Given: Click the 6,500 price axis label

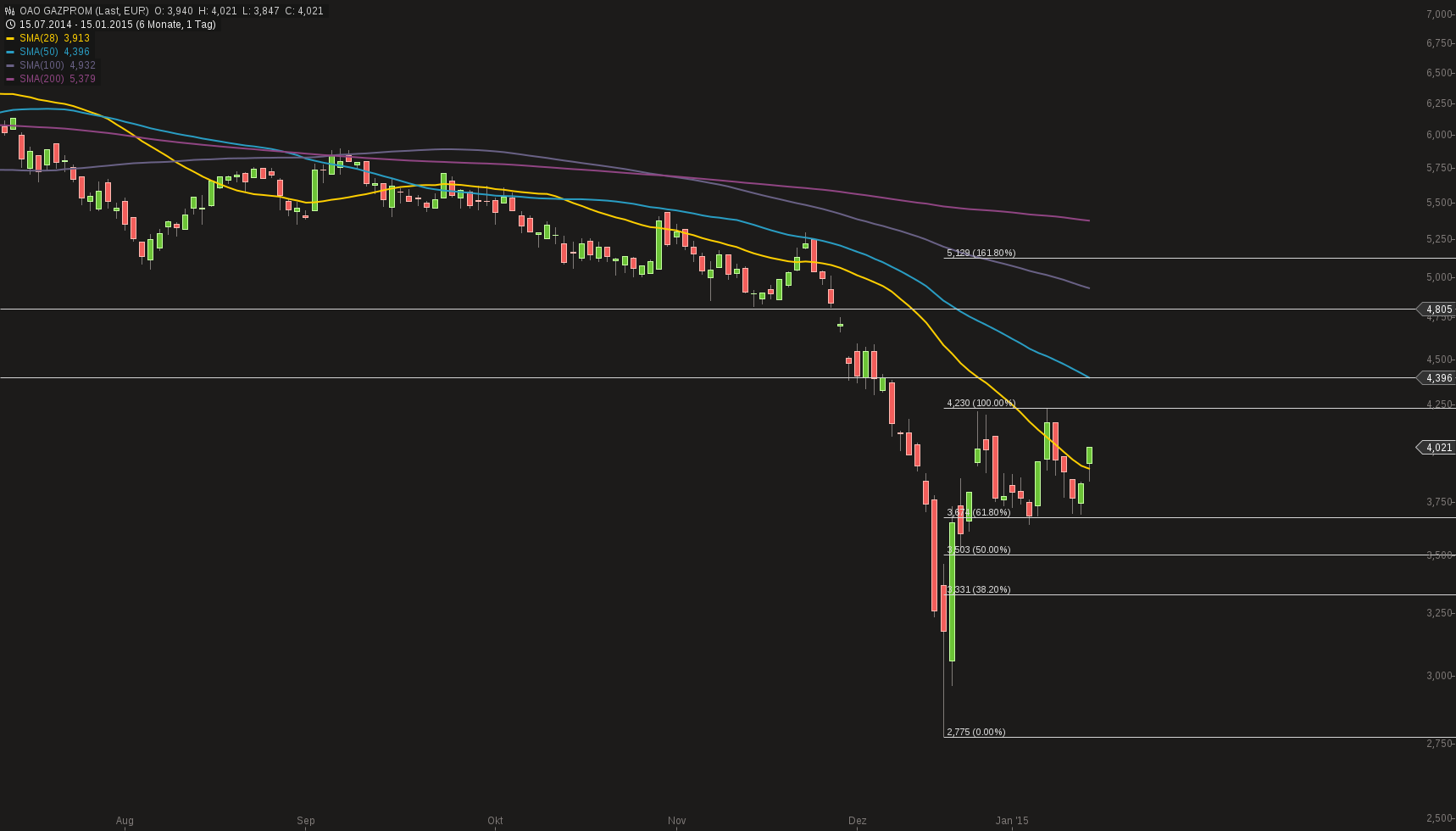Looking at the screenshot, I should click(1440, 73).
